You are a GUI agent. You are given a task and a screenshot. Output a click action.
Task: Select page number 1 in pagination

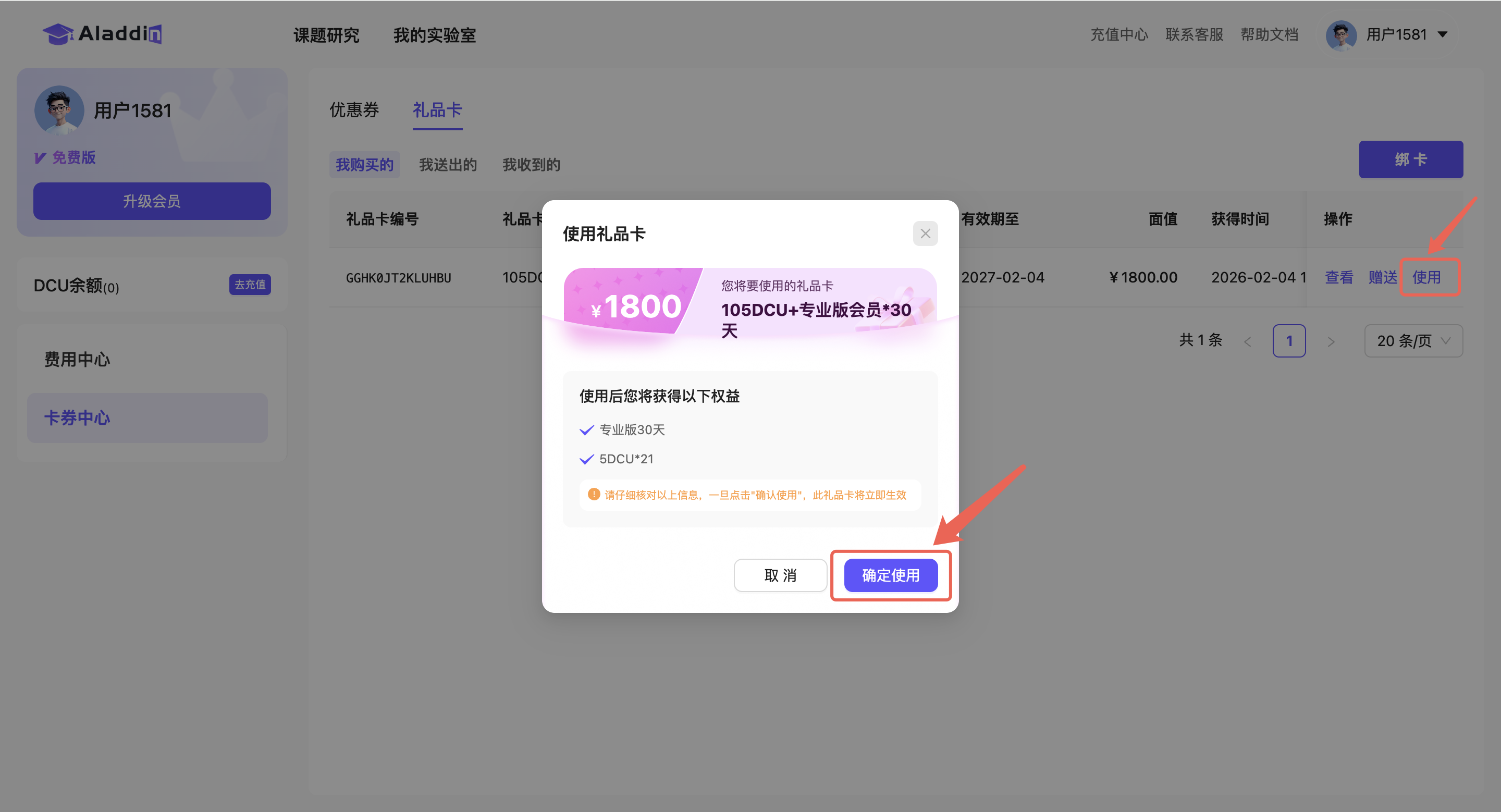(x=1288, y=341)
